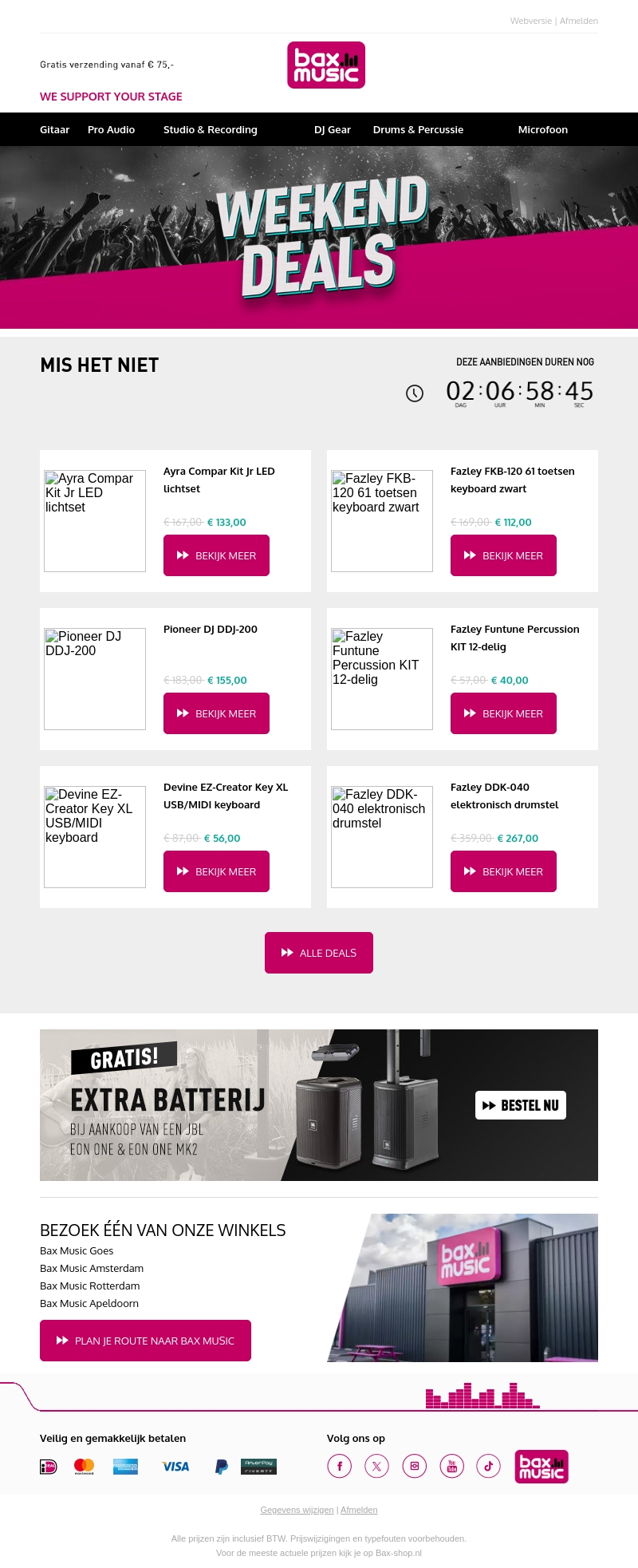Open the Bax Music Facebook page icon
Image resolution: width=638 pixels, height=1568 pixels.
pyautogui.click(x=339, y=1466)
